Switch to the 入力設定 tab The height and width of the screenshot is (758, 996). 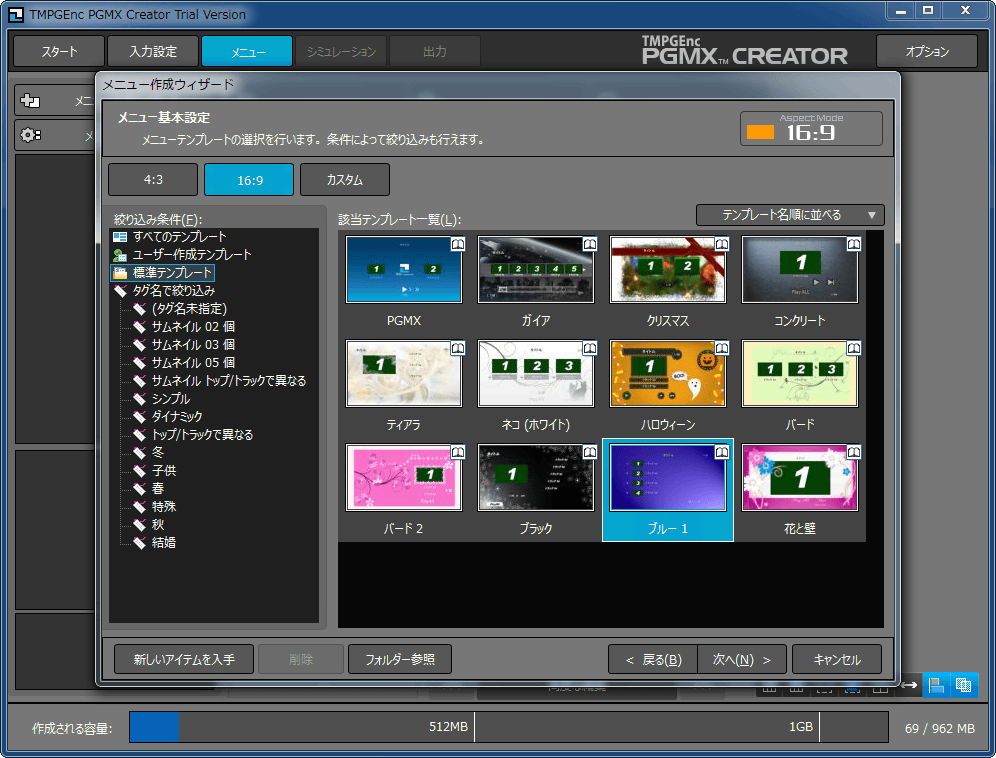click(153, 51)
